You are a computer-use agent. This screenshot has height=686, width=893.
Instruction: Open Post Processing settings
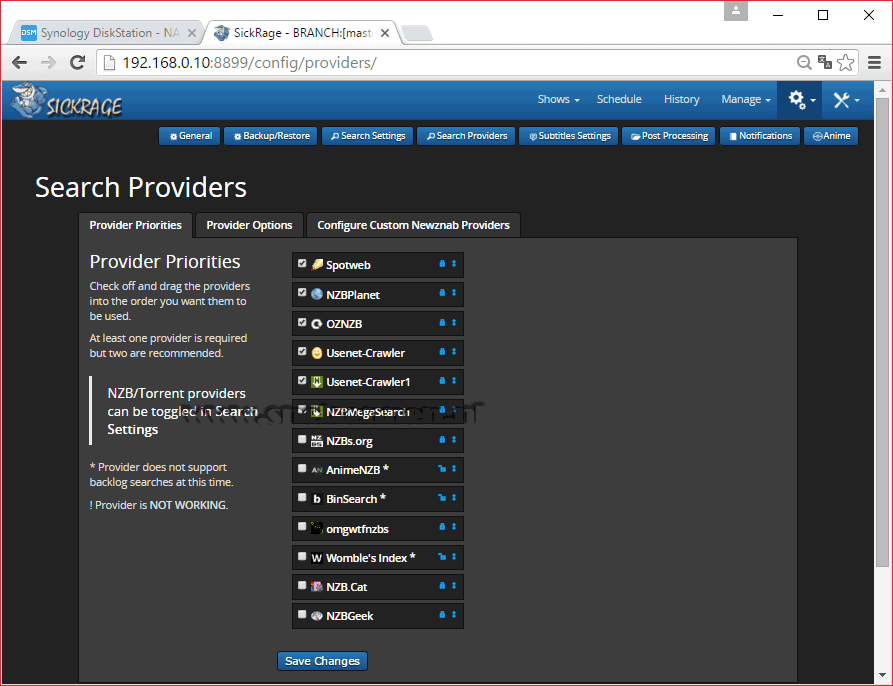click(x=669, y=136)
